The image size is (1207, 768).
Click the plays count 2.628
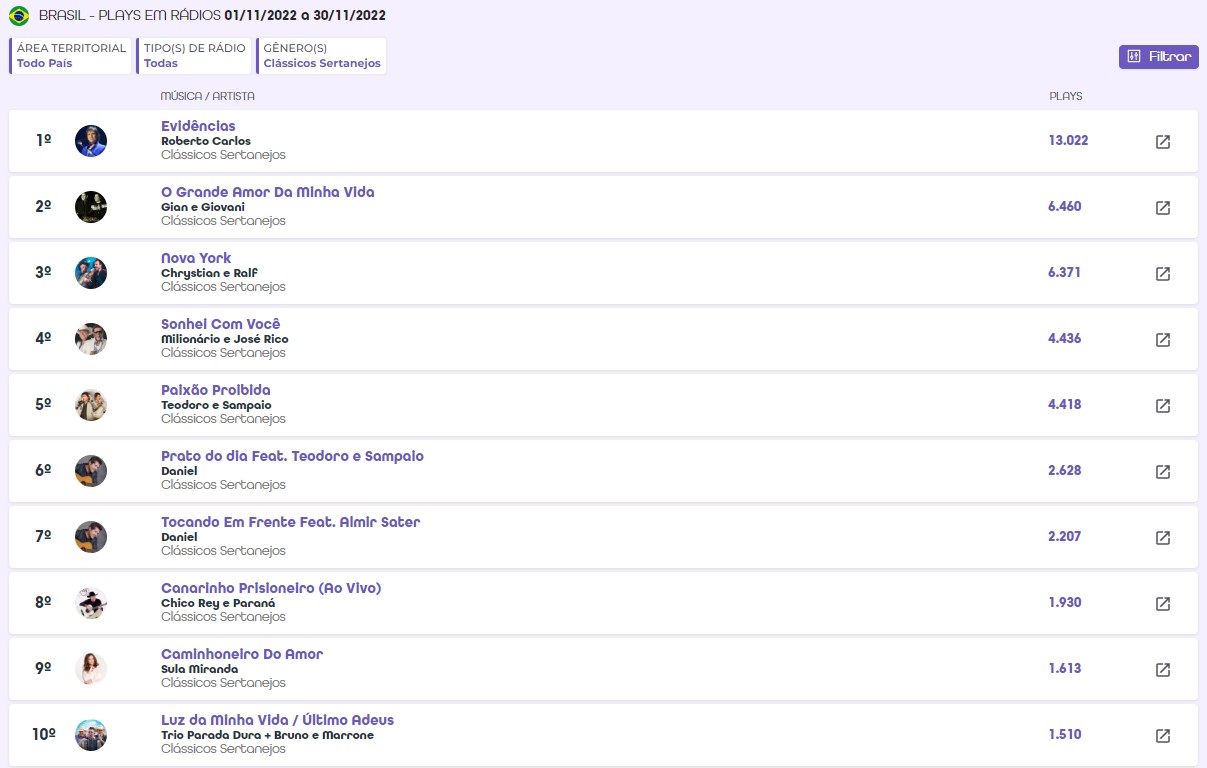tap(1065, 471)
